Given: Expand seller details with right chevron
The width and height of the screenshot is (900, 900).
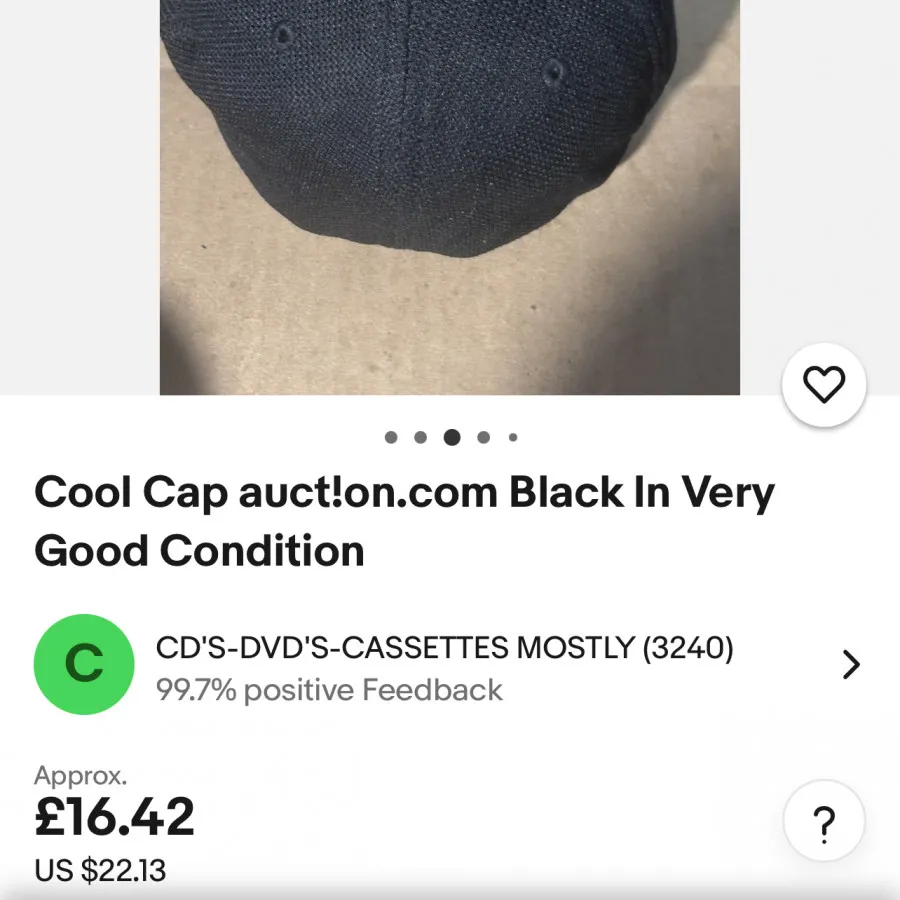Looking at the screenshot, I should tap(851, 665).
